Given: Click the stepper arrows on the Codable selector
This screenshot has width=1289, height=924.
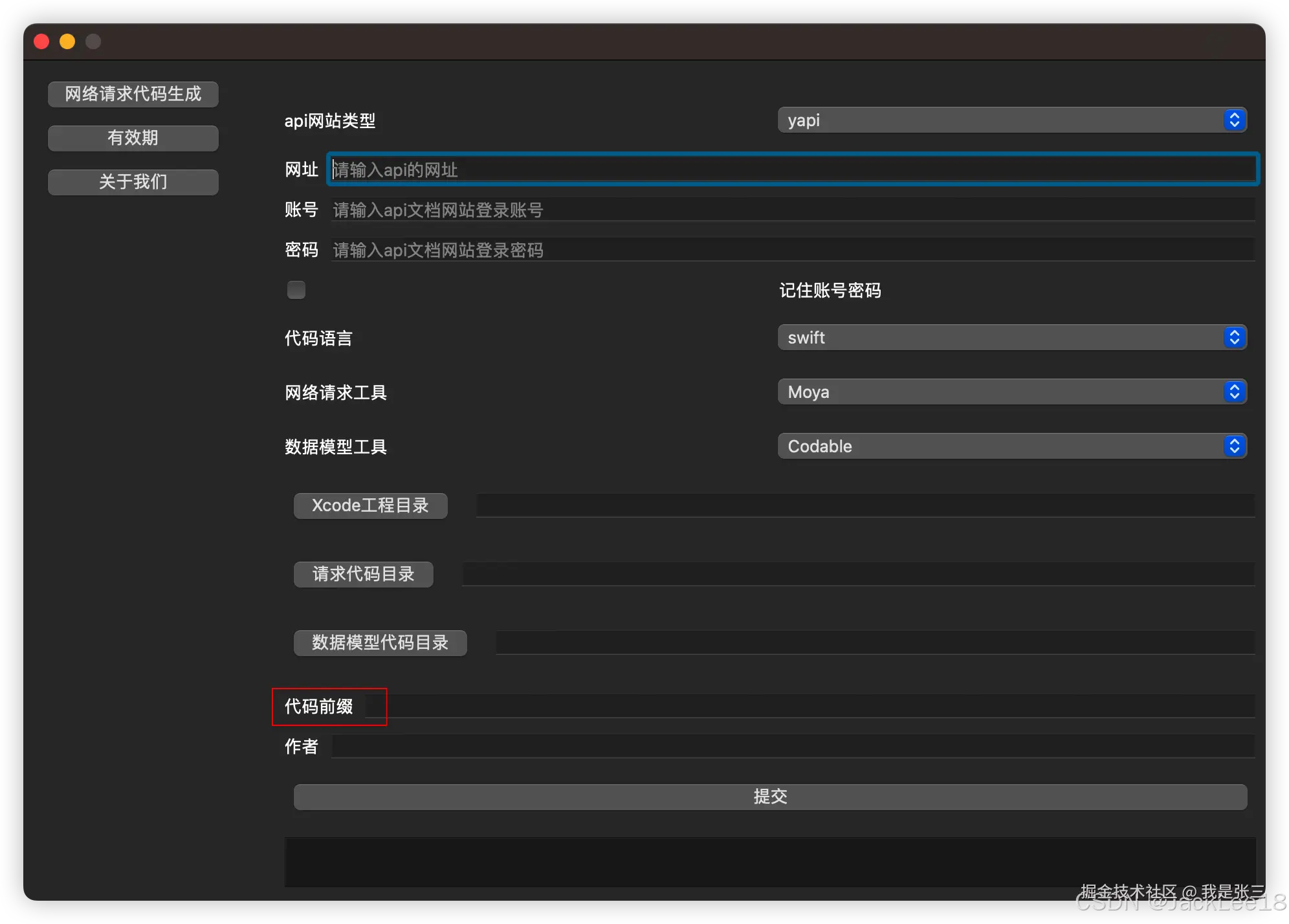Looking at the screenshot, I should pos(1235,446).
